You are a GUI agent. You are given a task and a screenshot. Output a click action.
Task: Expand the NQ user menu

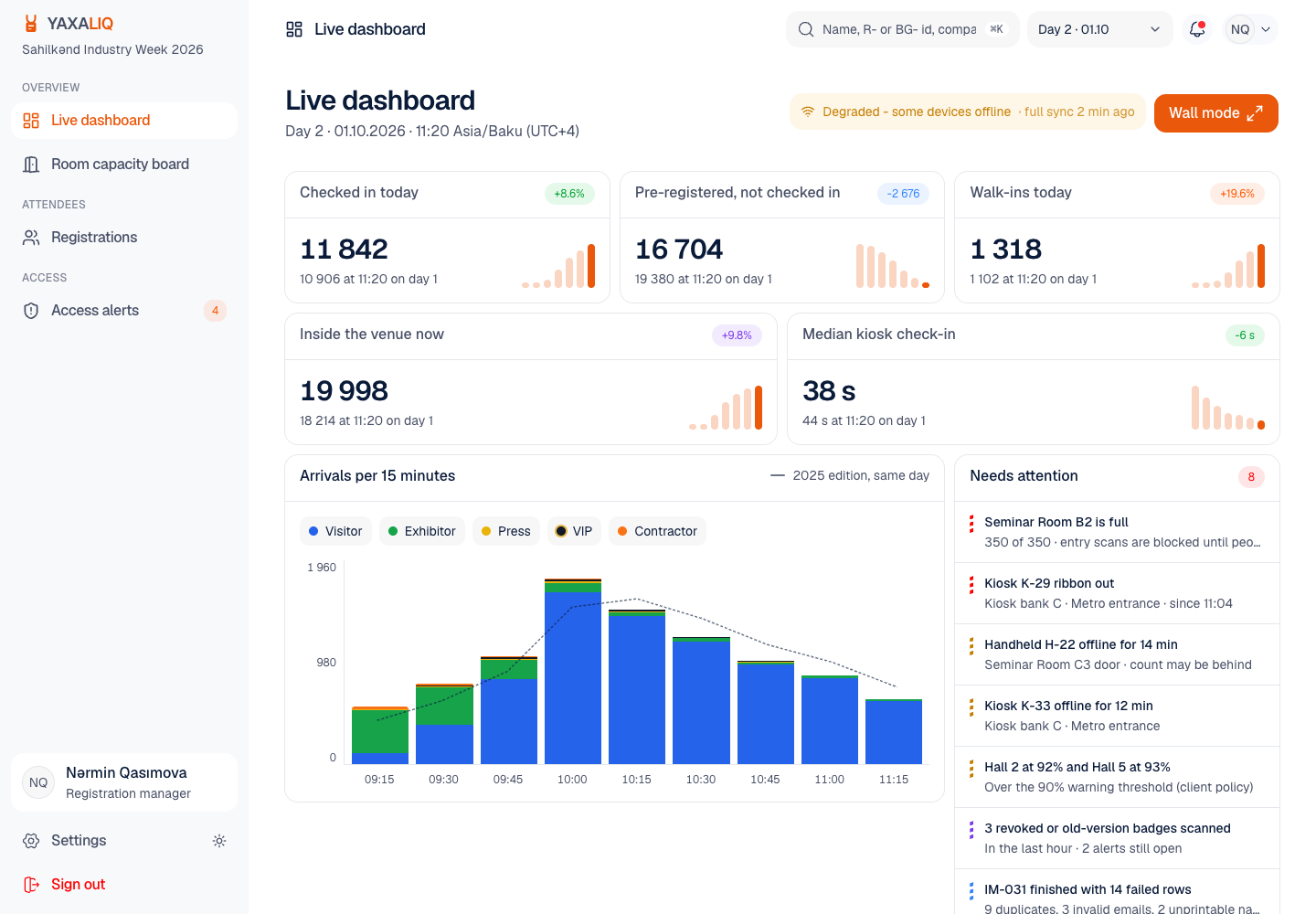1251,29
